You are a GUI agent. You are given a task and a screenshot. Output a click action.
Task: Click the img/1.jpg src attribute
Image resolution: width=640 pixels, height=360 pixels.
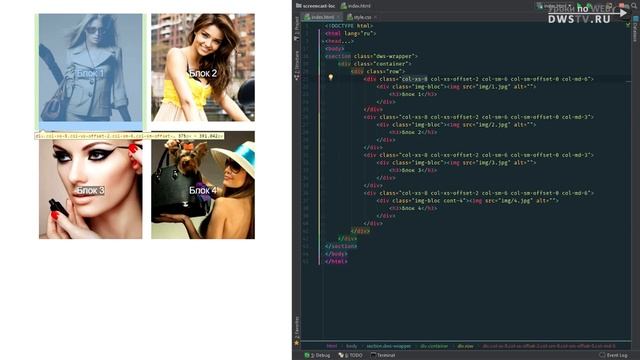tap(486, 87)
